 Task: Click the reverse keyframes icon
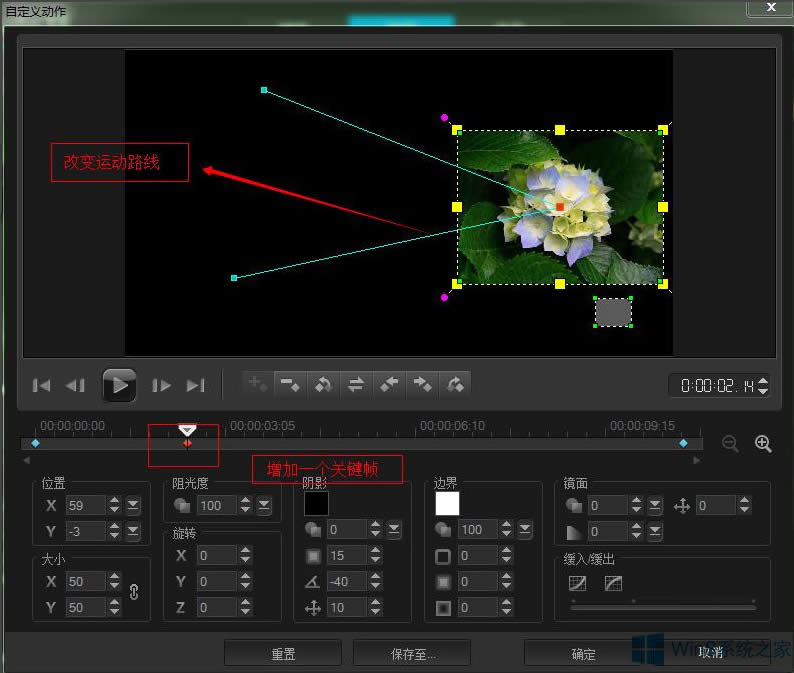323,384
